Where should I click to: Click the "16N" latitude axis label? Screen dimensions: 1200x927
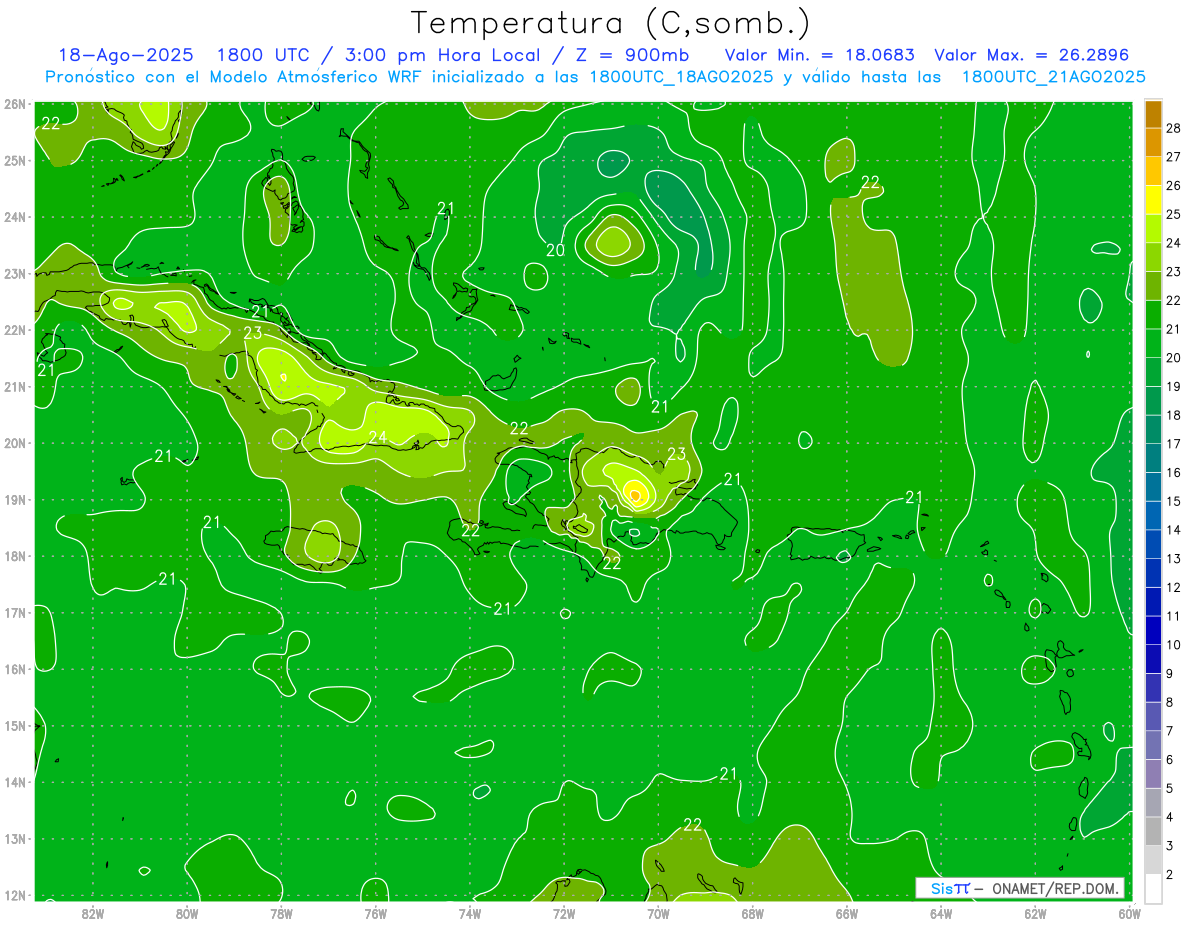click(14, 669)
